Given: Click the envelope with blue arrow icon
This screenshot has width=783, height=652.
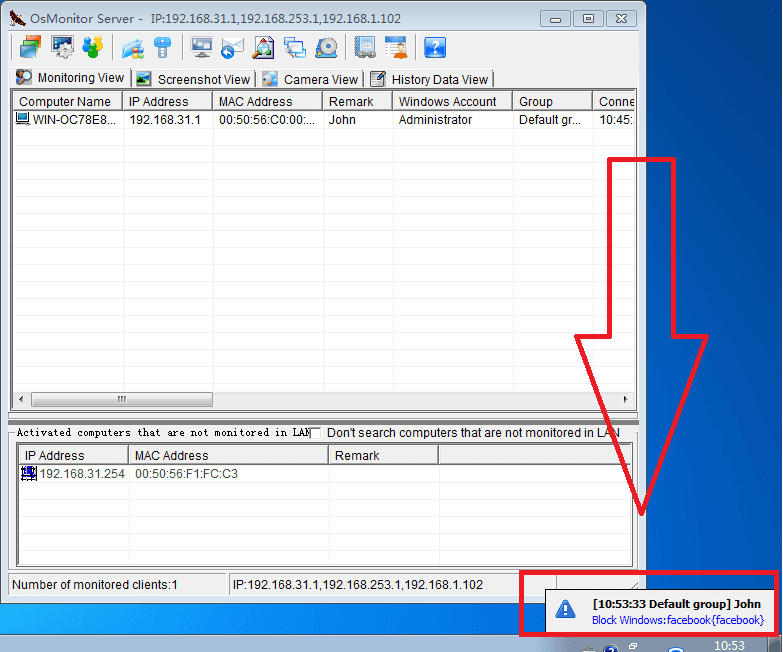Looking at the screenshot, I should coord(232,47).
